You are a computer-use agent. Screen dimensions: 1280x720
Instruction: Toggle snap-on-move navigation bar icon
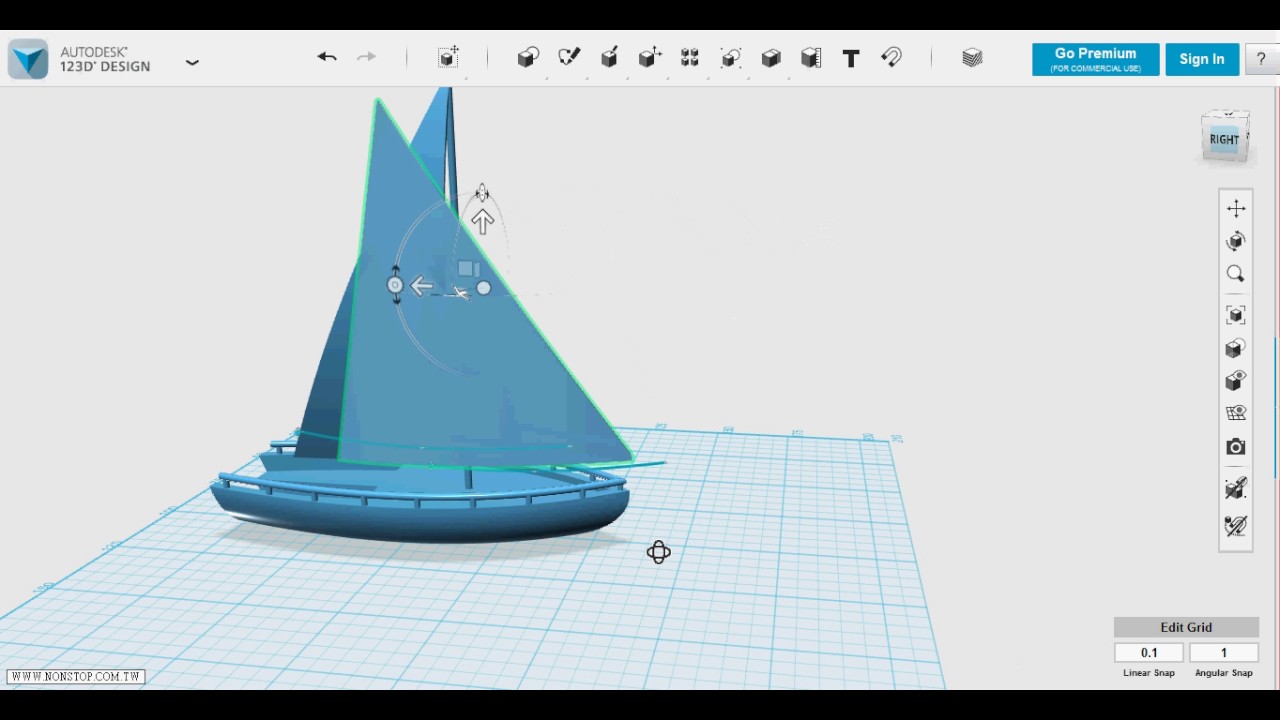[1236, 488]
